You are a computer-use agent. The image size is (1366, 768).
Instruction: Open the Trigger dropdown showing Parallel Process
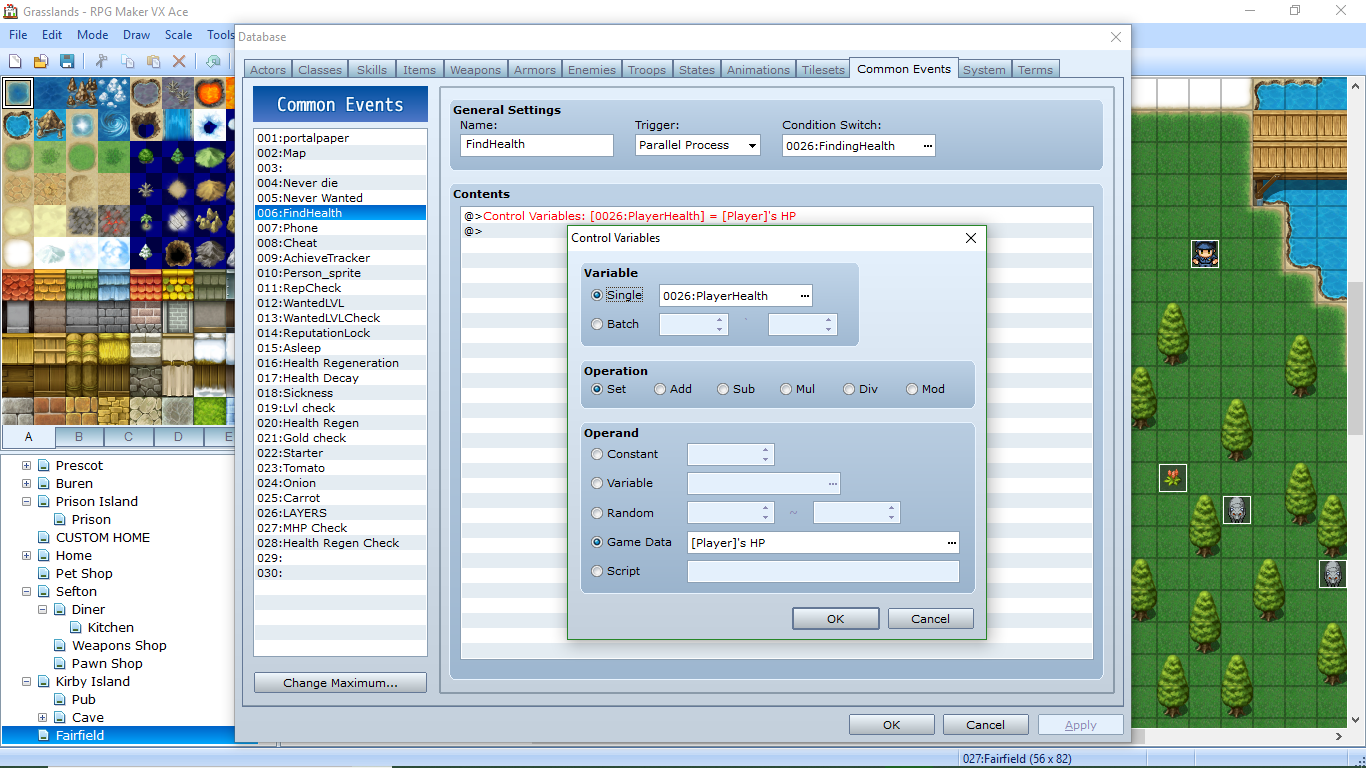click(x=698, y=145)
